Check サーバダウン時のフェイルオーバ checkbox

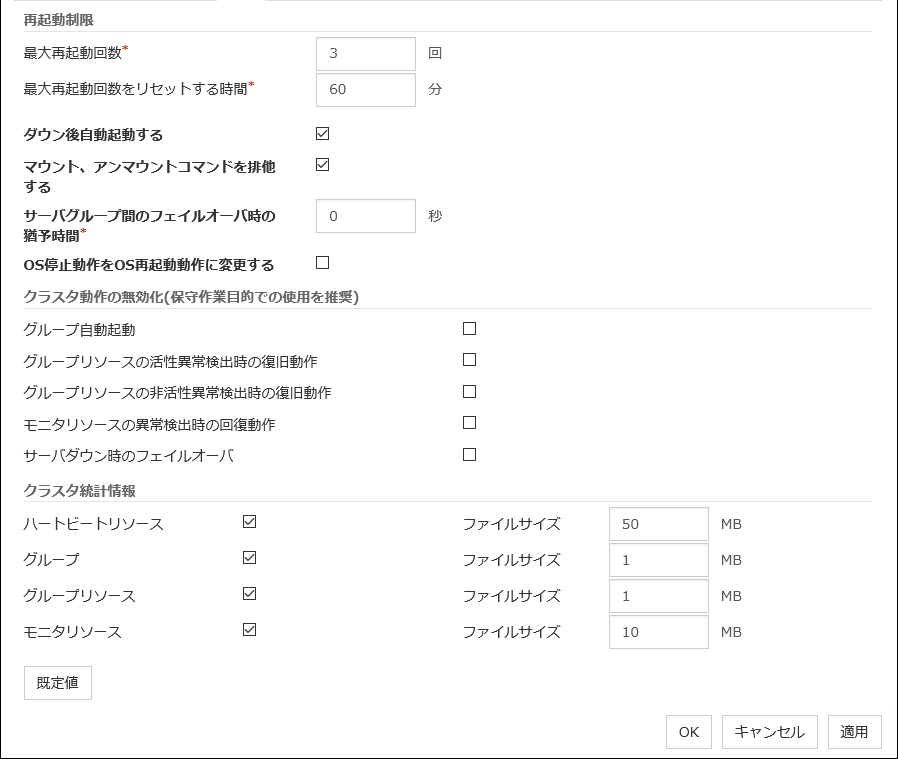point(469,455)
